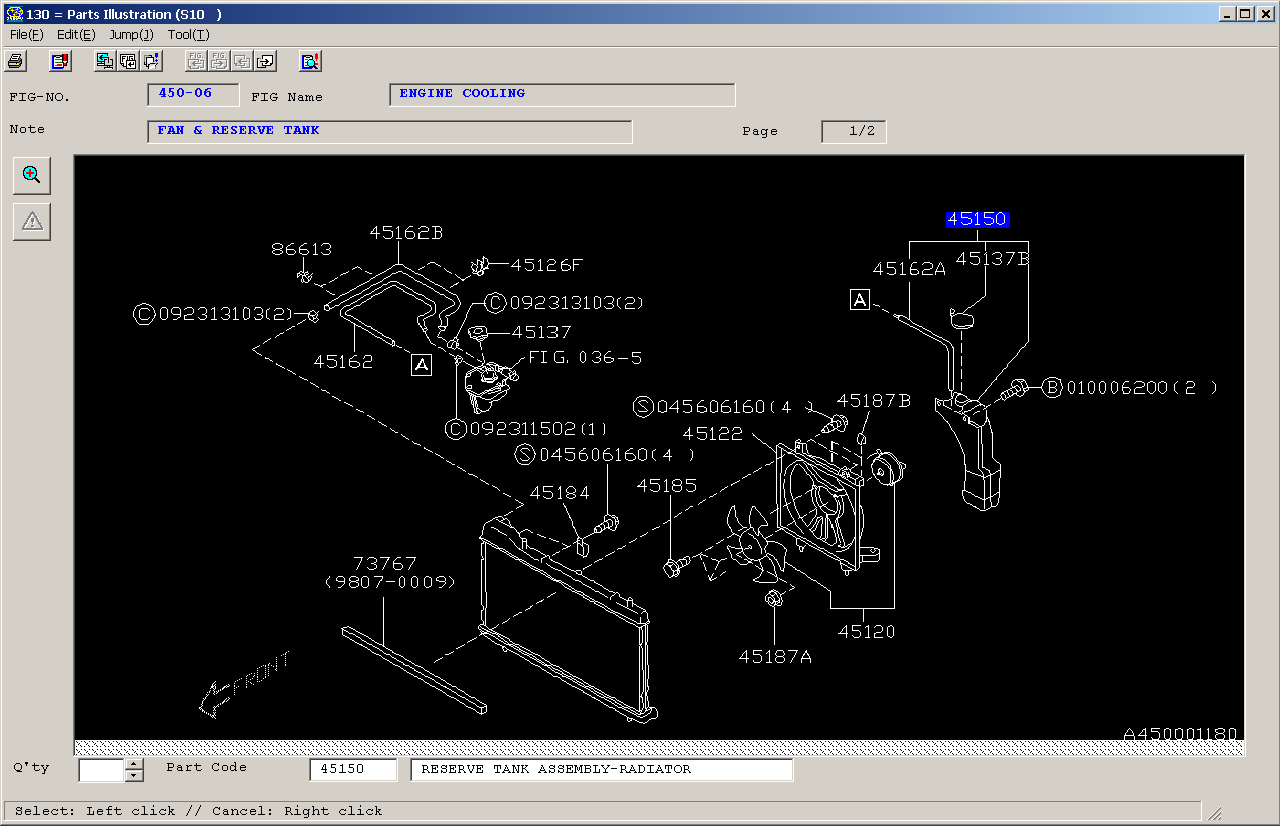Screen dimensions: 1280x826
Task: Click the warning triangle button
Action: coord(32,222)
